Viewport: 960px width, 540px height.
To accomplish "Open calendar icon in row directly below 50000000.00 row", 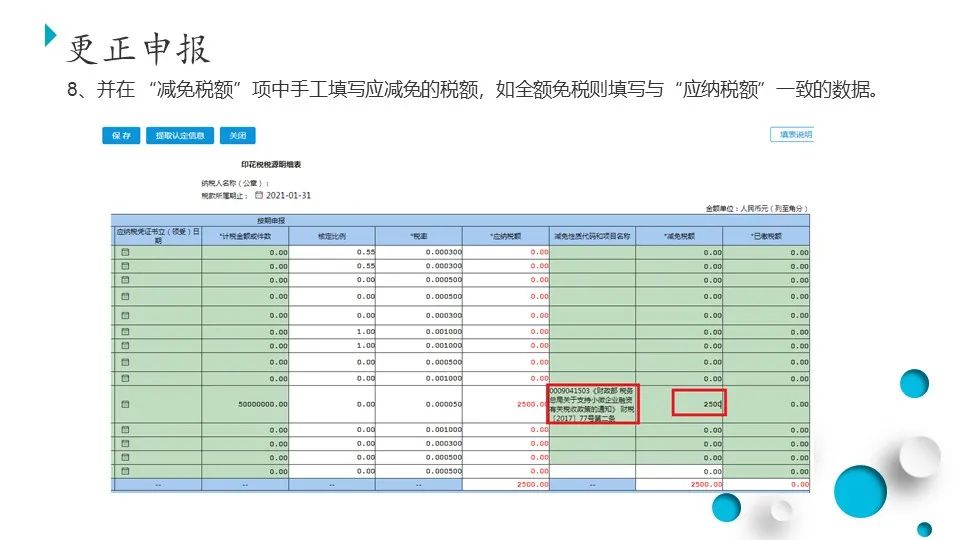I will (x=126, y=430).
